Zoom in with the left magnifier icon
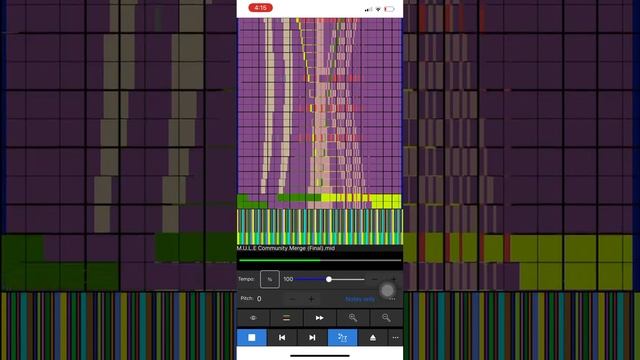The image size is (640, 360). pos(353,318)
